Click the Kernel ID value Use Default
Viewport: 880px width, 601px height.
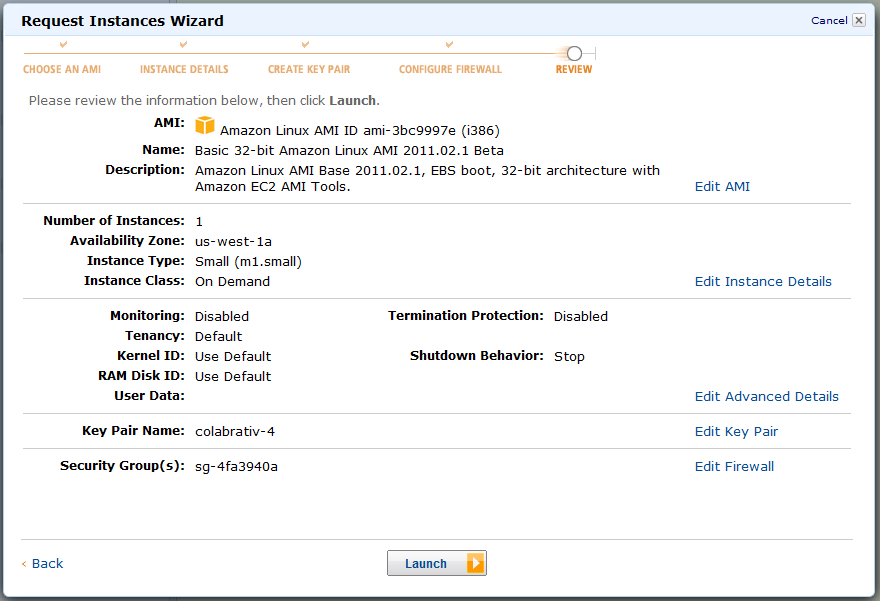coord(233,356)
